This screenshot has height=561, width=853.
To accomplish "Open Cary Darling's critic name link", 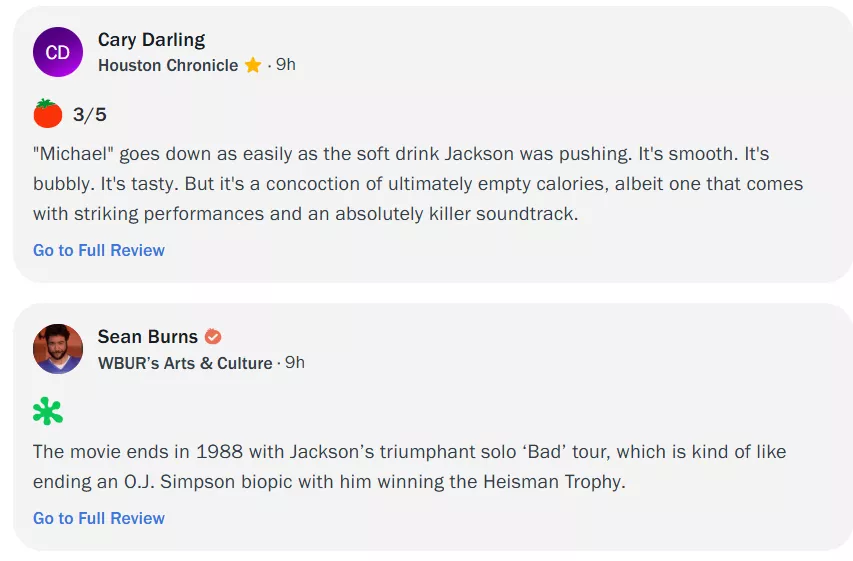I will (151, 40).
